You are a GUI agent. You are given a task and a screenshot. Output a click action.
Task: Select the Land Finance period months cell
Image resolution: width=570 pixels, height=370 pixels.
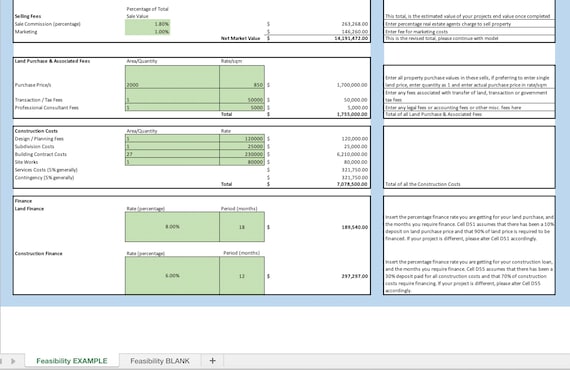pos(242,227)
